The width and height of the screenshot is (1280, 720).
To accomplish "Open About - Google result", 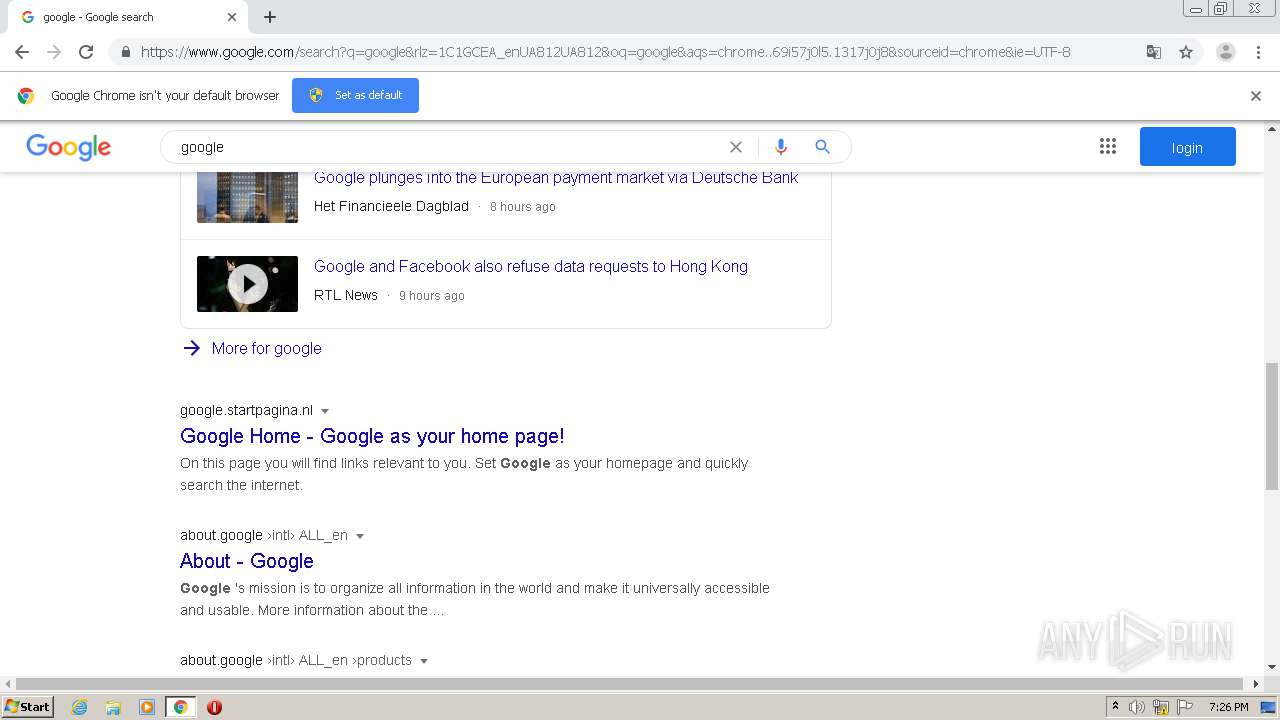I will [247, 561].
